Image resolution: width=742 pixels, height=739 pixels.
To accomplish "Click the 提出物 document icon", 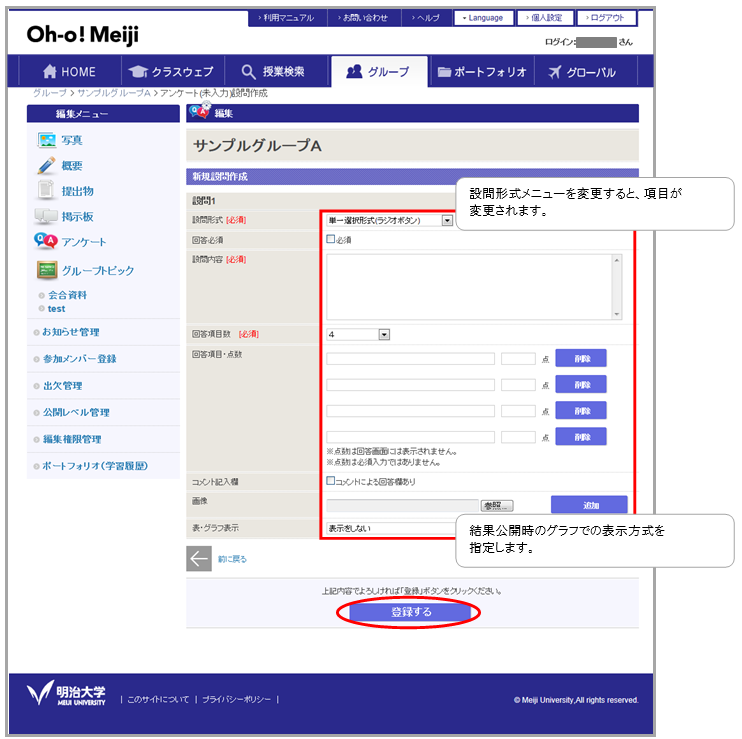I will click(x=46, y=191).
